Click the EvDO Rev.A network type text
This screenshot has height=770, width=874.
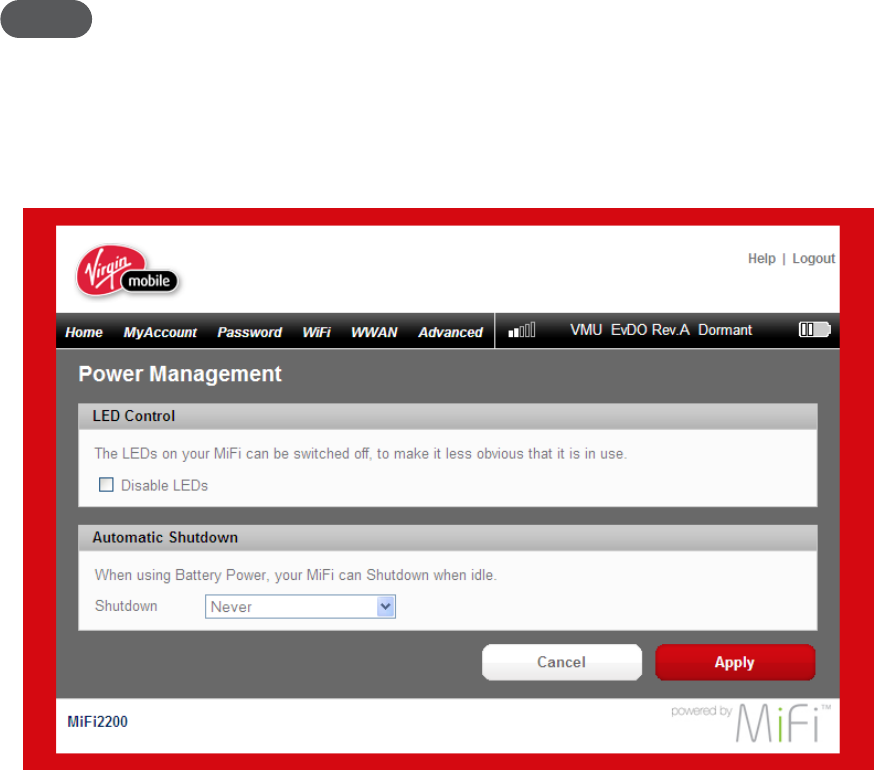[650, 330]
